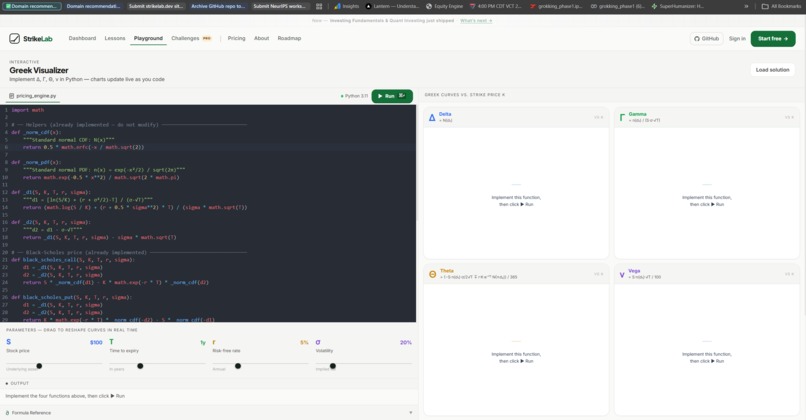Image resolution: width=806 pixels, height=420 pixels.
Task: Adjust the Stock price slider handle
Action: [39, 366]
